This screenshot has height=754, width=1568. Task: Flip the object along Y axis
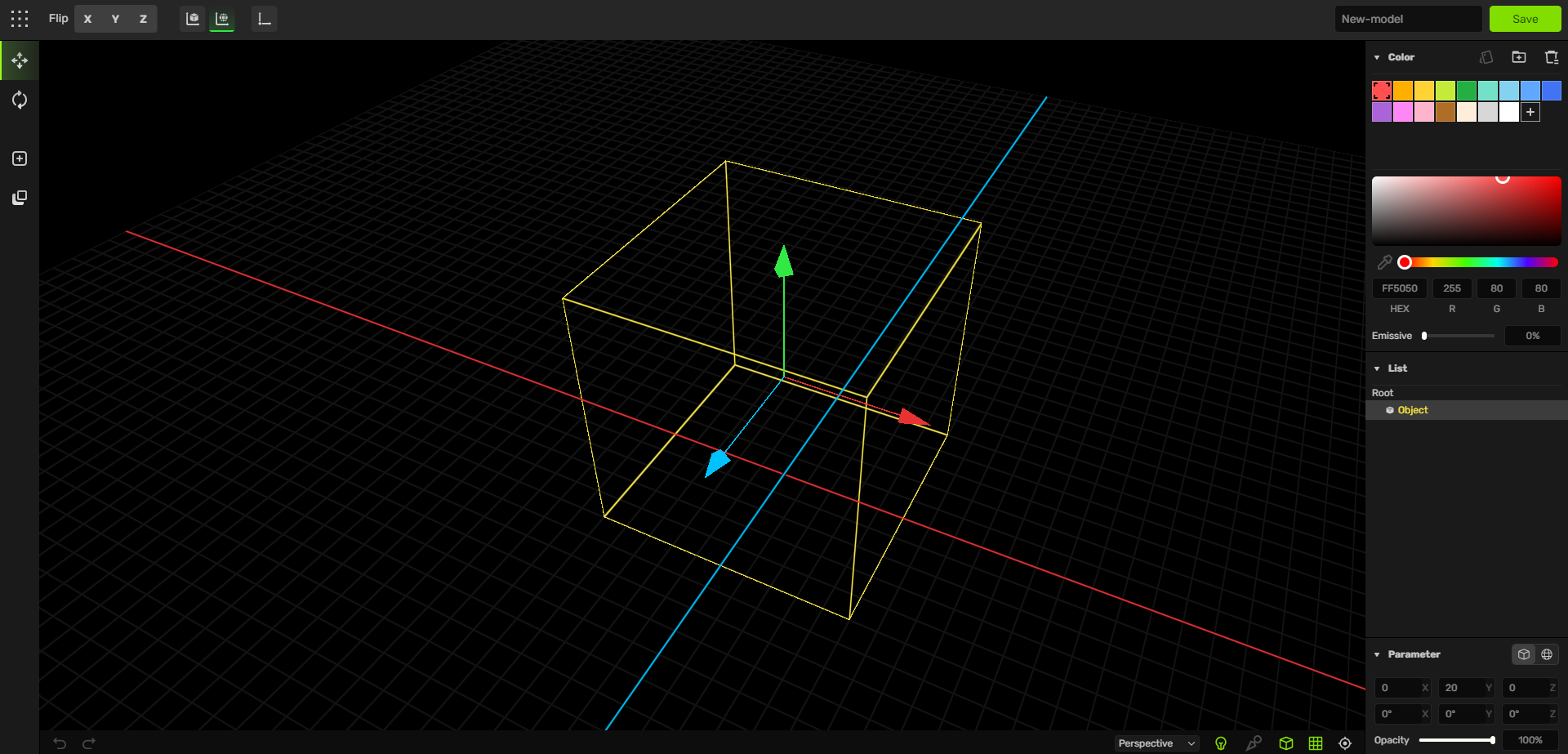(x=115, y=19)
